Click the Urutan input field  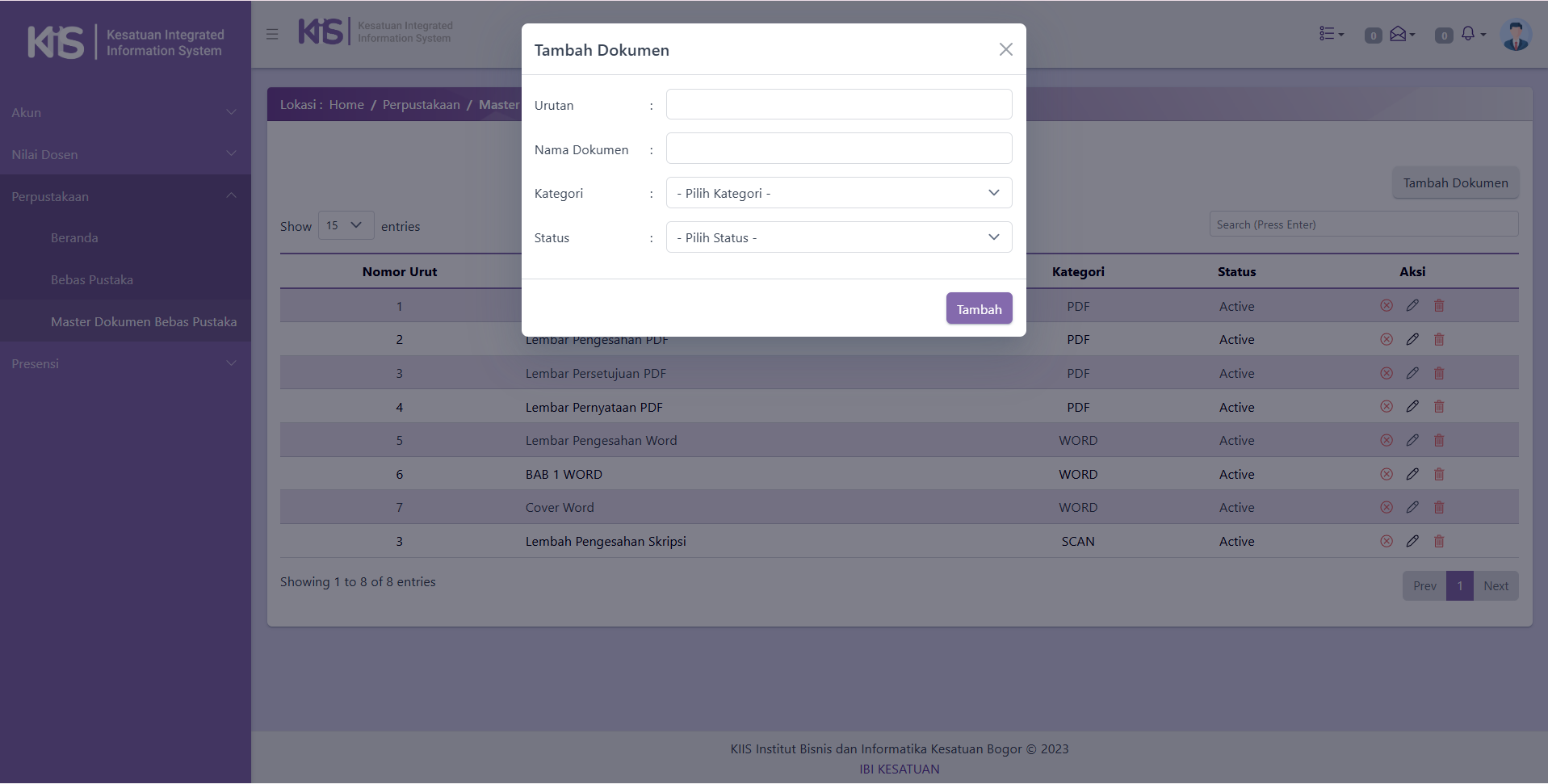coord(838,105)
